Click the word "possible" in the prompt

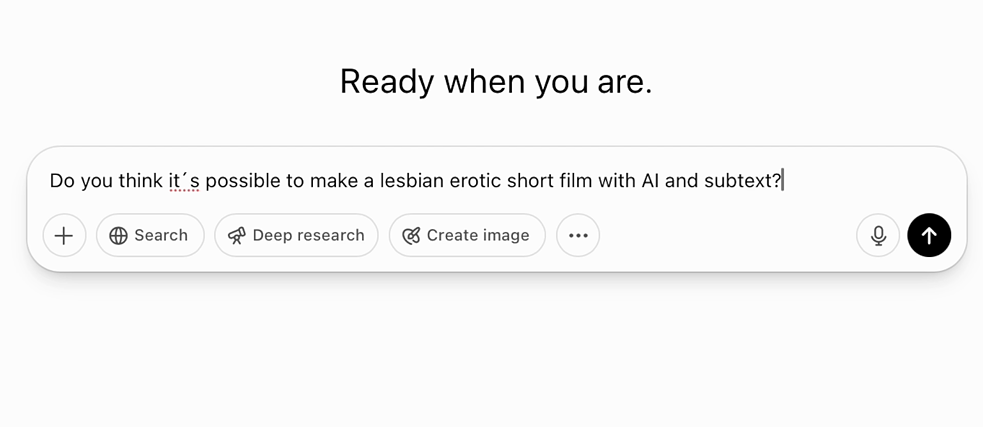coord(243,181)
